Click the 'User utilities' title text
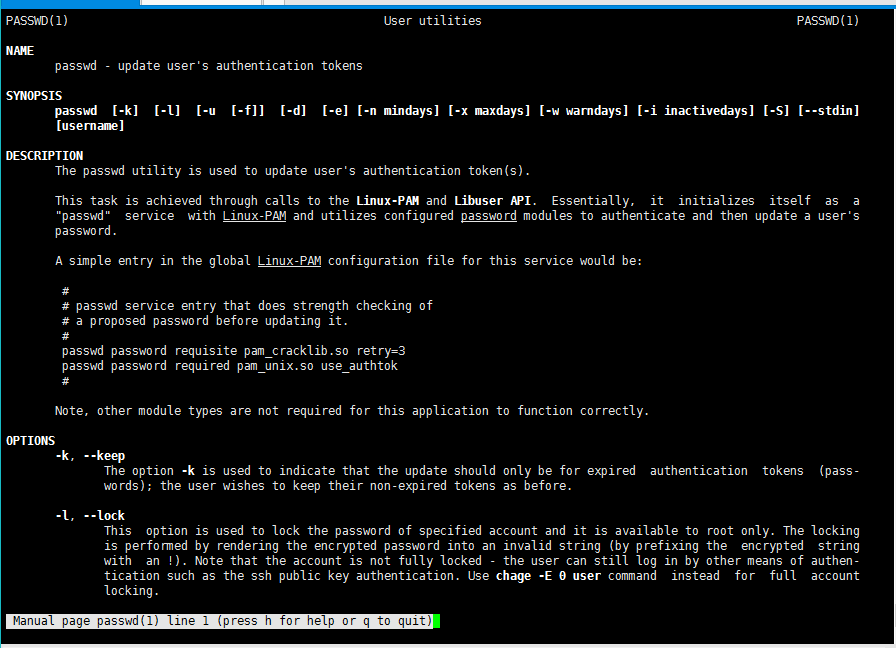This screenshot has width=896, height=648. point(433,21)
